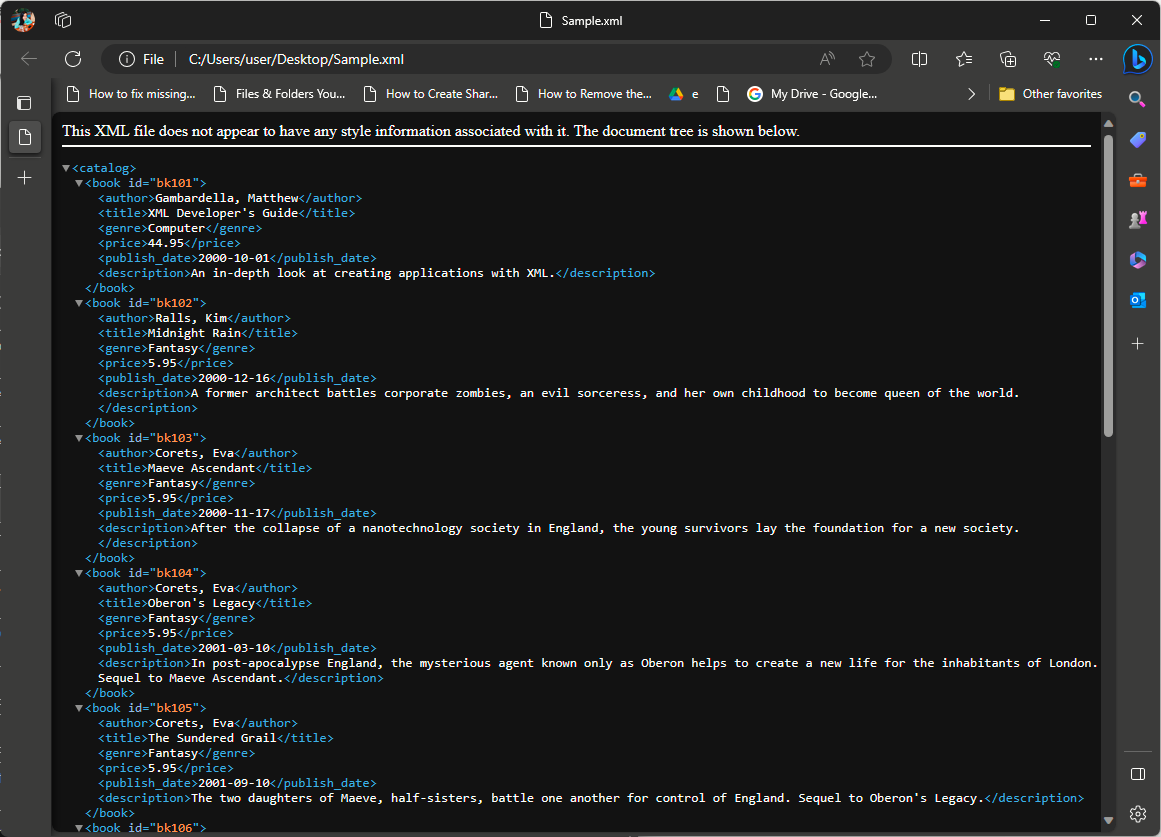Click the page vertical scrollbar thumb

pyautogui.click(x=1108, y=285)
